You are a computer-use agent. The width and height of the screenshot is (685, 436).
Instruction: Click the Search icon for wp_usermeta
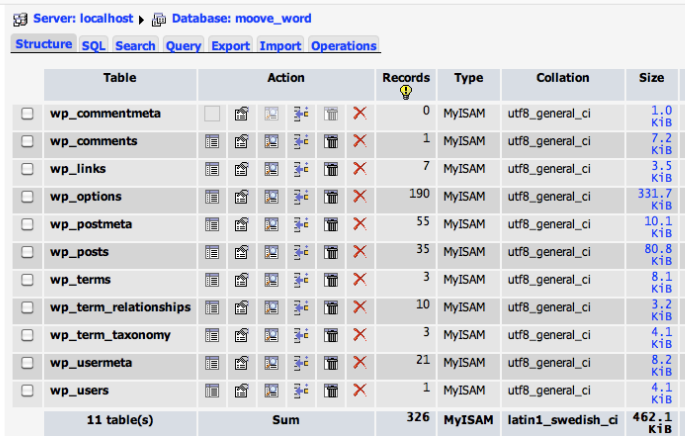271,363
